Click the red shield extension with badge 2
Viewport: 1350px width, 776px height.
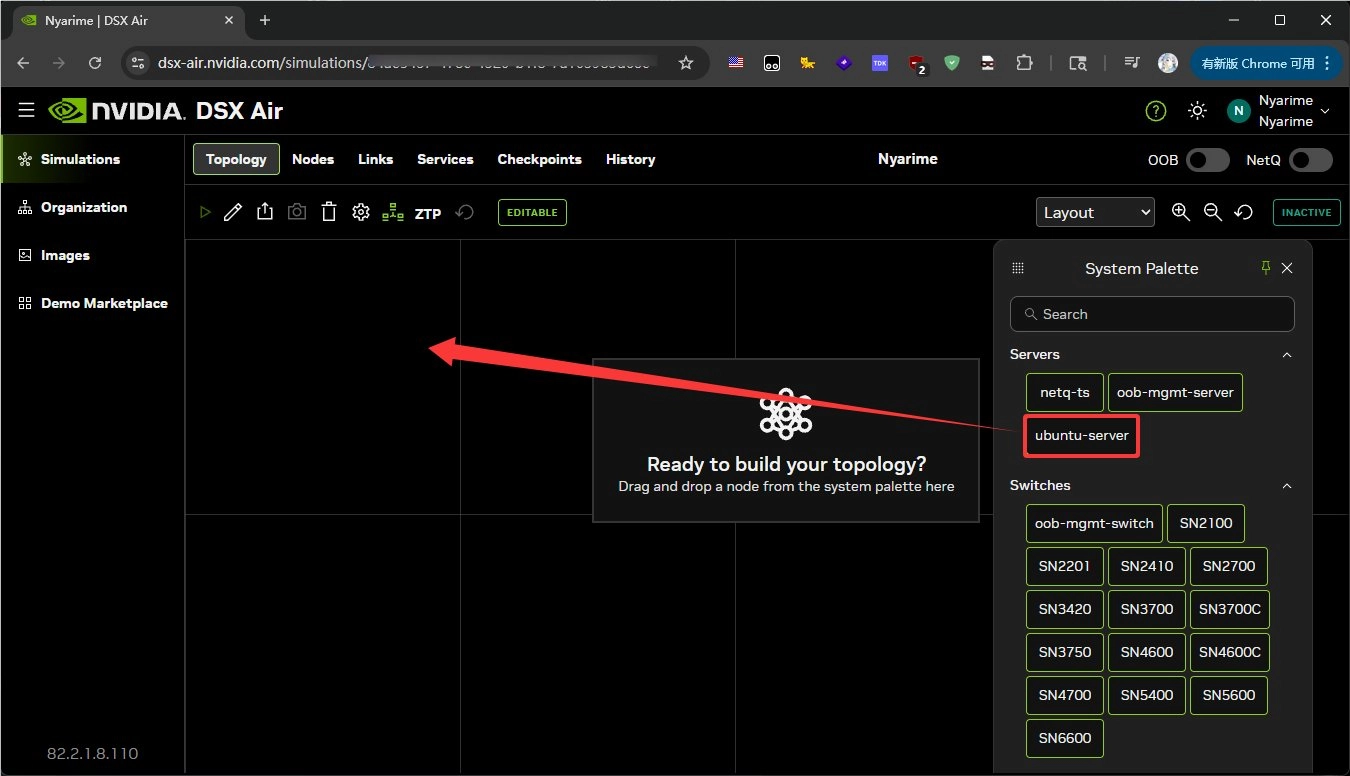(916, 64)
